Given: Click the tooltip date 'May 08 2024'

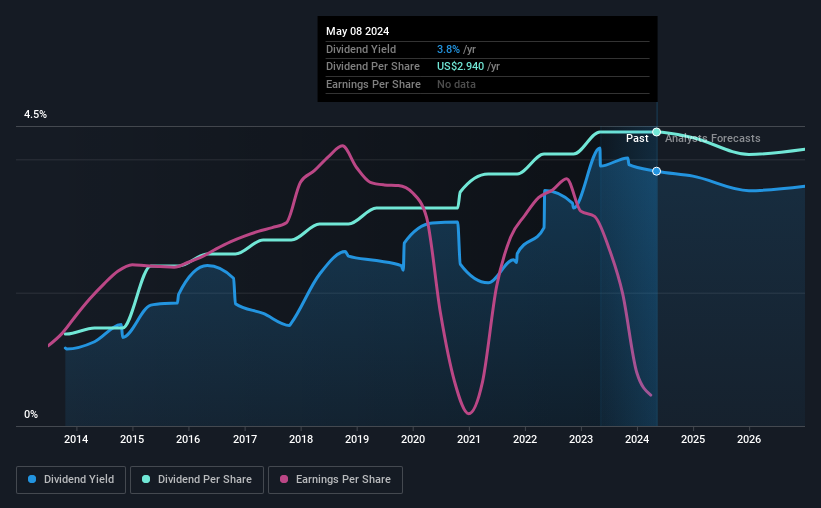Looking at the screenshot, I should tap(358, 31).
